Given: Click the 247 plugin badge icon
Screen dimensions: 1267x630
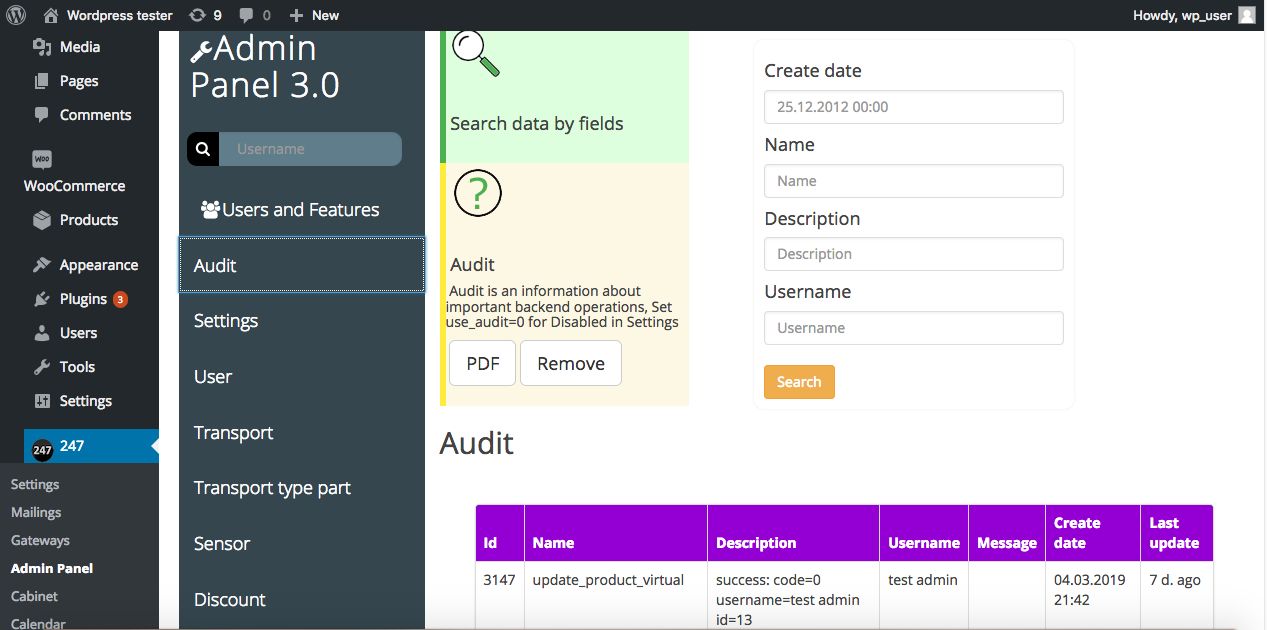Looking at the screenshot, I should click(42, 450).
